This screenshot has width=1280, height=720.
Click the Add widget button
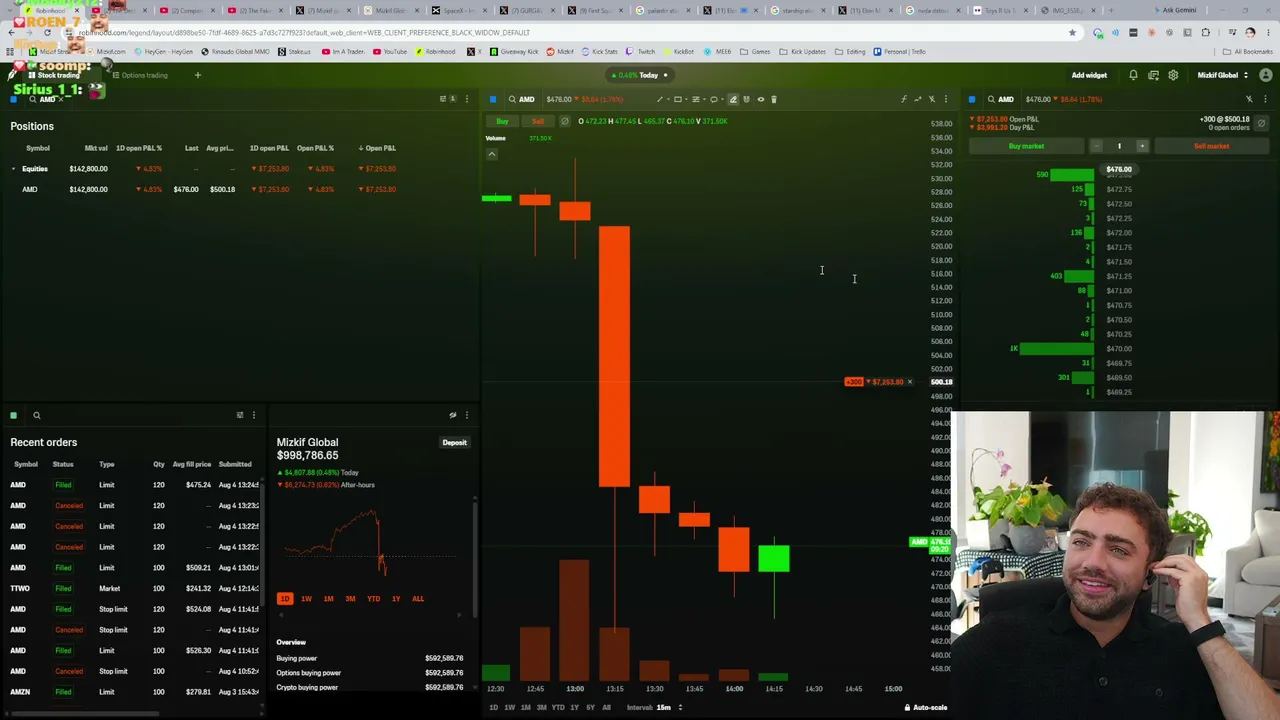pyautogui.click(x=1089, y=75)
